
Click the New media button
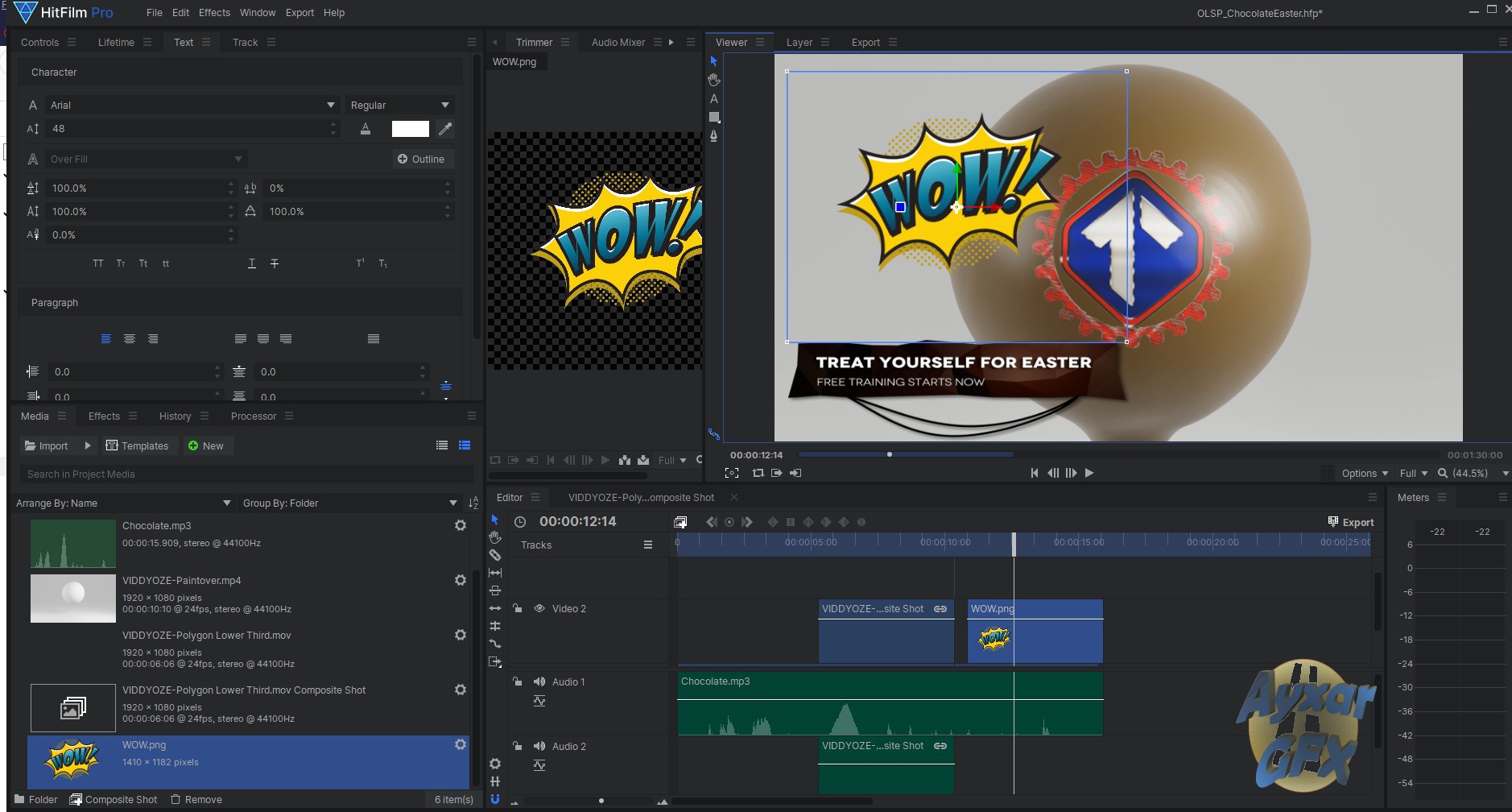click(206, 445)
